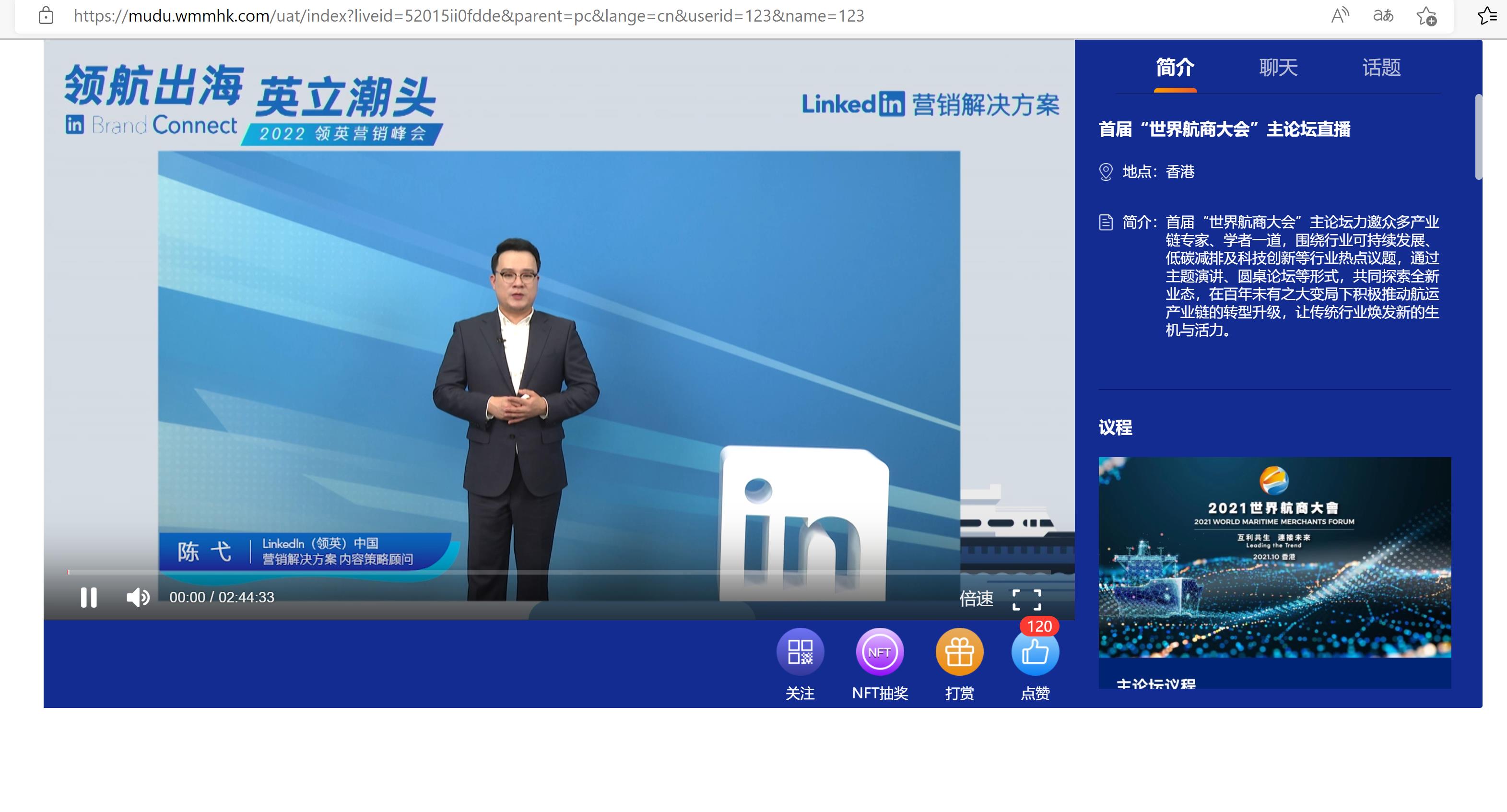Switch to the 聊天 chat tab

pyautogui.click(x=1278, y=68)
